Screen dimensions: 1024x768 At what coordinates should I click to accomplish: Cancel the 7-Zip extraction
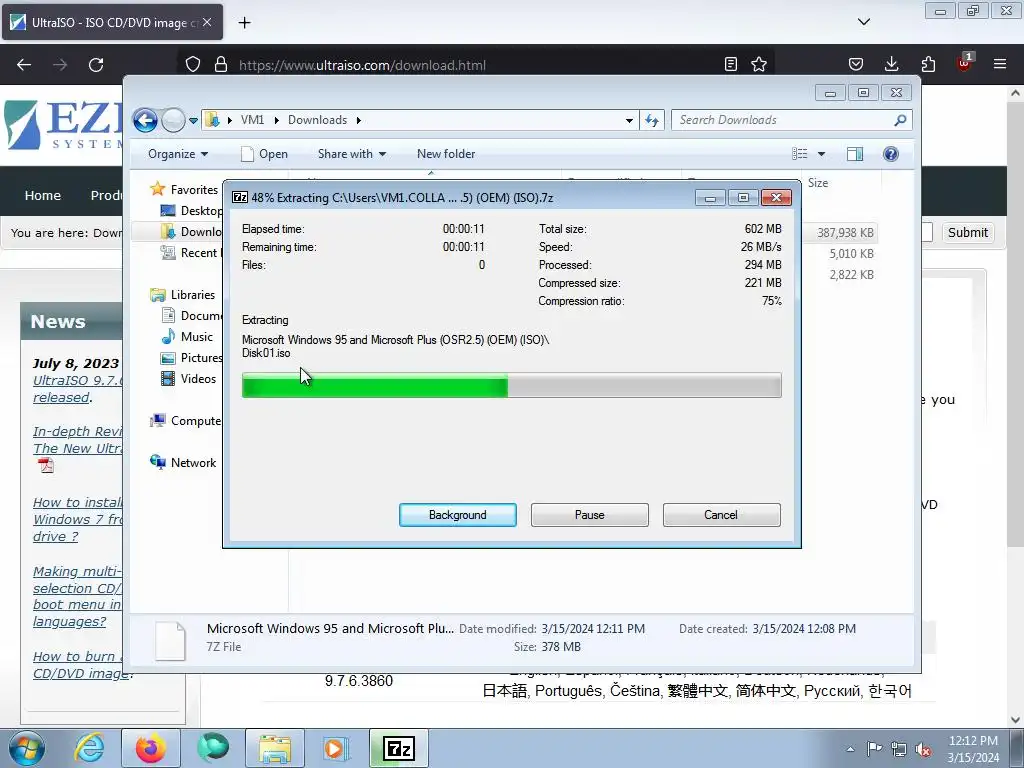coord(721,515)
